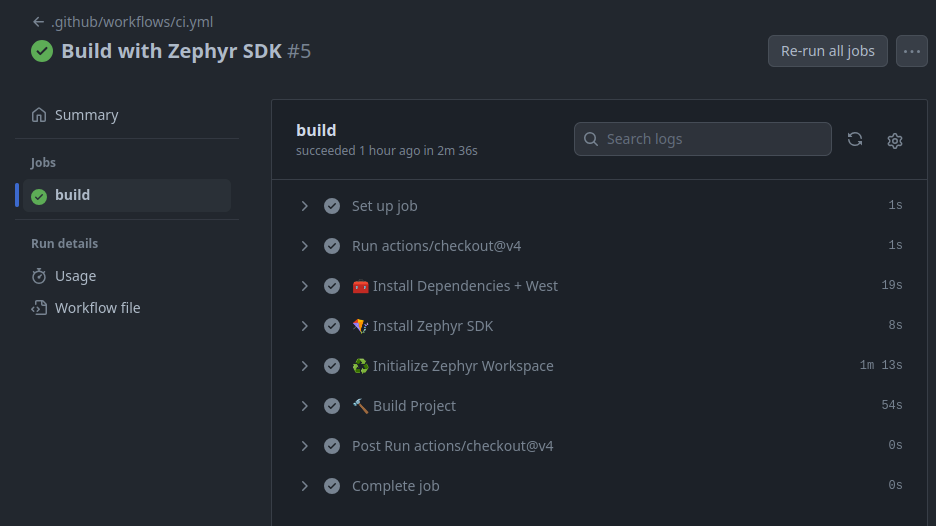Open the .github/workflows/ci.yml link
Screen dimensions: 936x526
pos(132,22)
